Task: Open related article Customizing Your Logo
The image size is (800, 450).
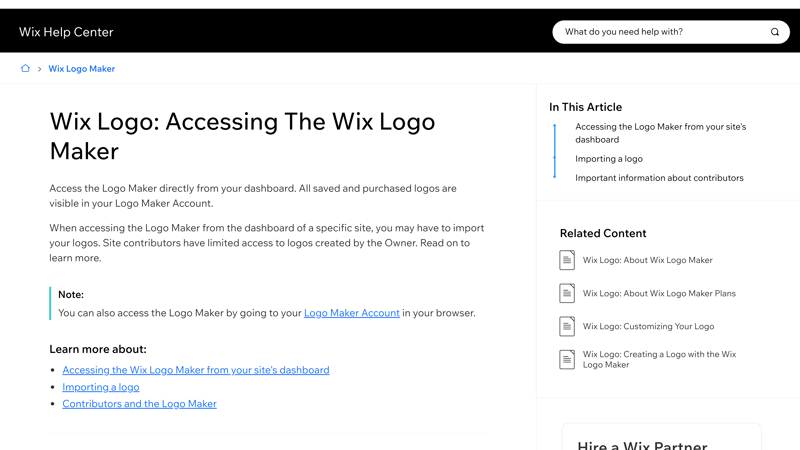Action: click(x=648, y=326)
